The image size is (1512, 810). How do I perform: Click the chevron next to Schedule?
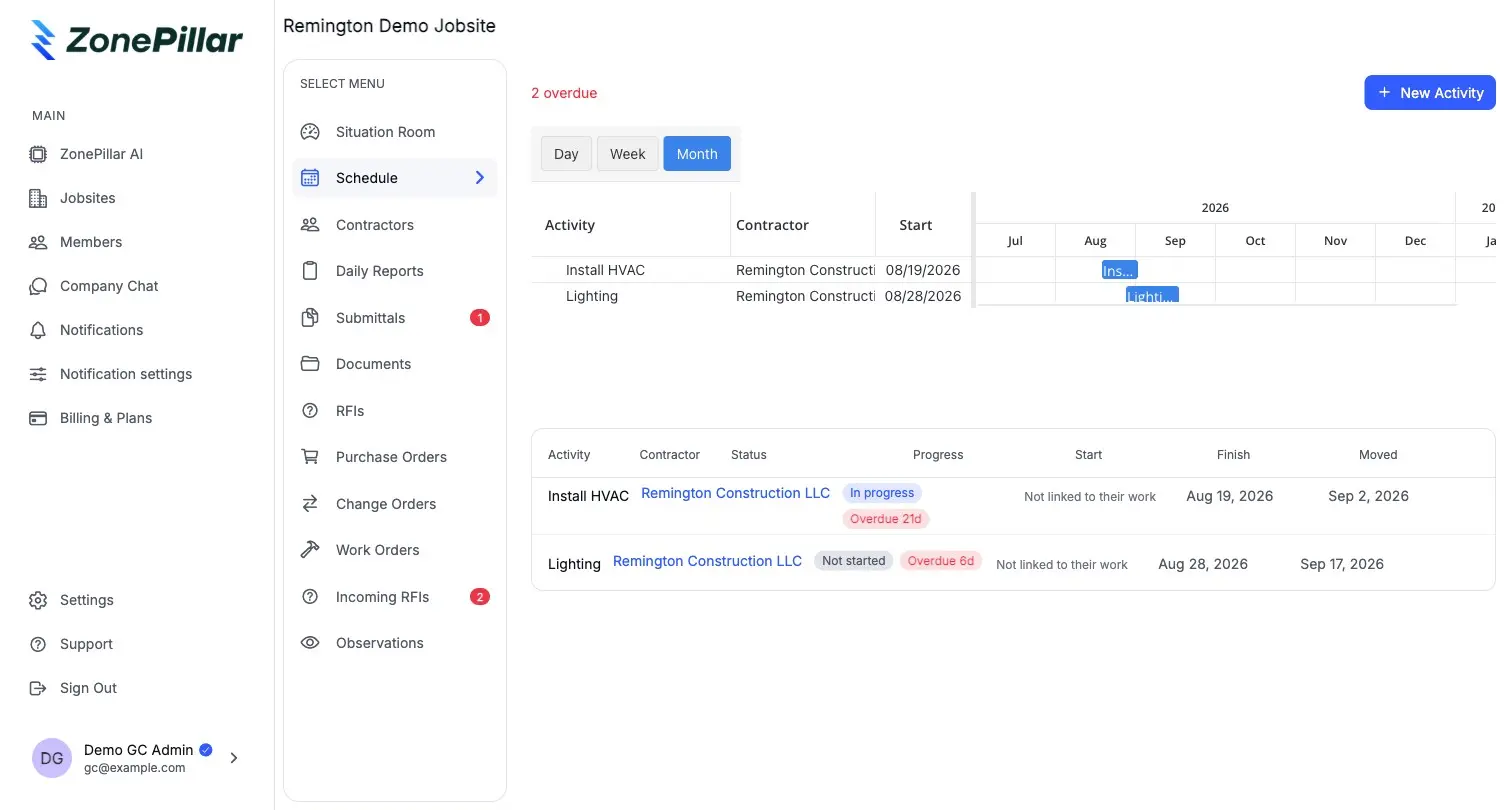point(480,178)
